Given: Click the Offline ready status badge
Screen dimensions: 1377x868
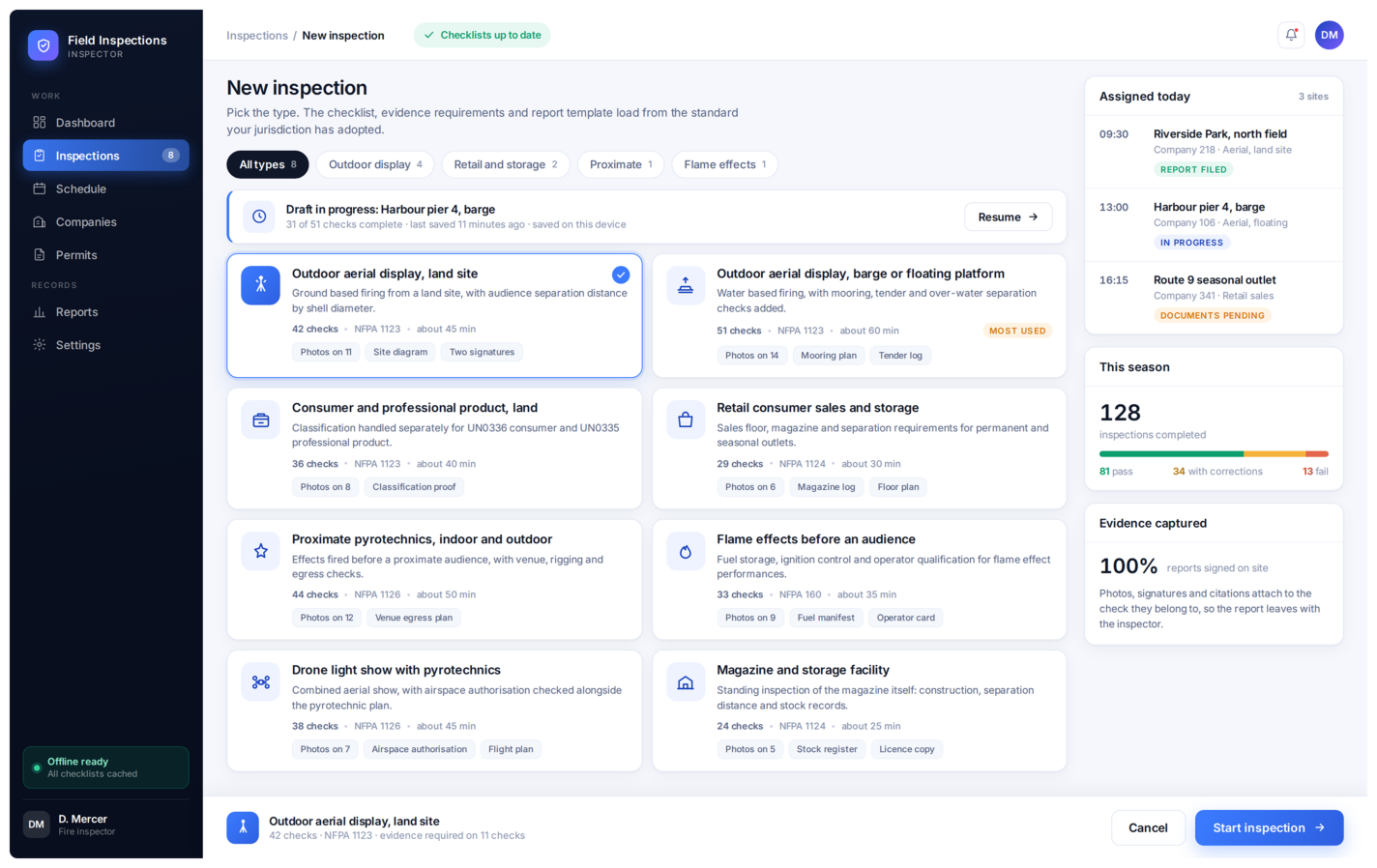Looking at the screenshot, I should (106, 767).
